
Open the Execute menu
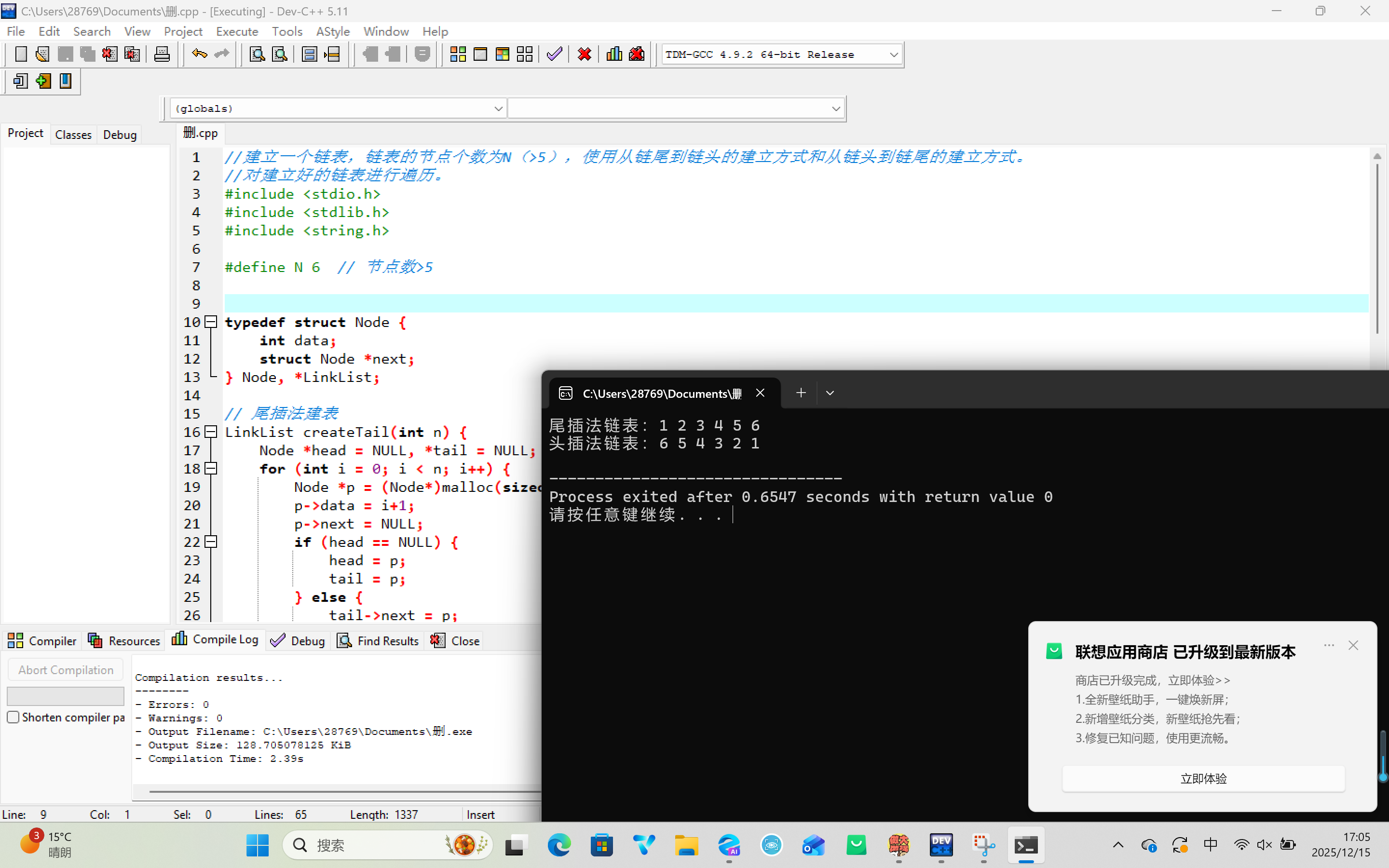[236, 31]
